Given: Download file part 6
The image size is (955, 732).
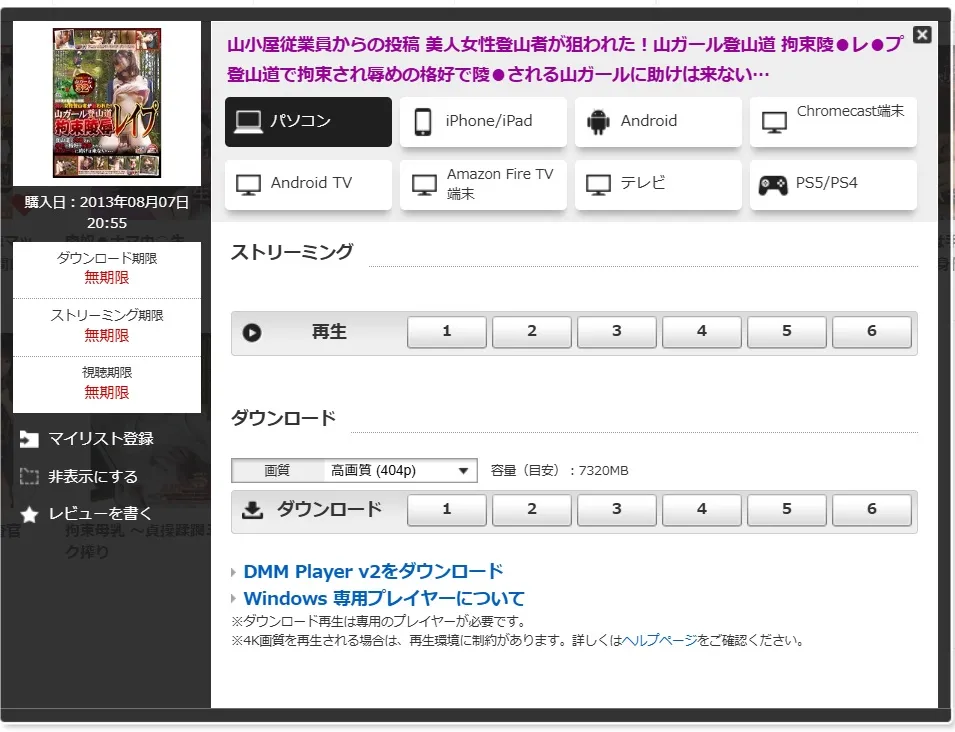Looking at the screenshot, I should (872, 510).
